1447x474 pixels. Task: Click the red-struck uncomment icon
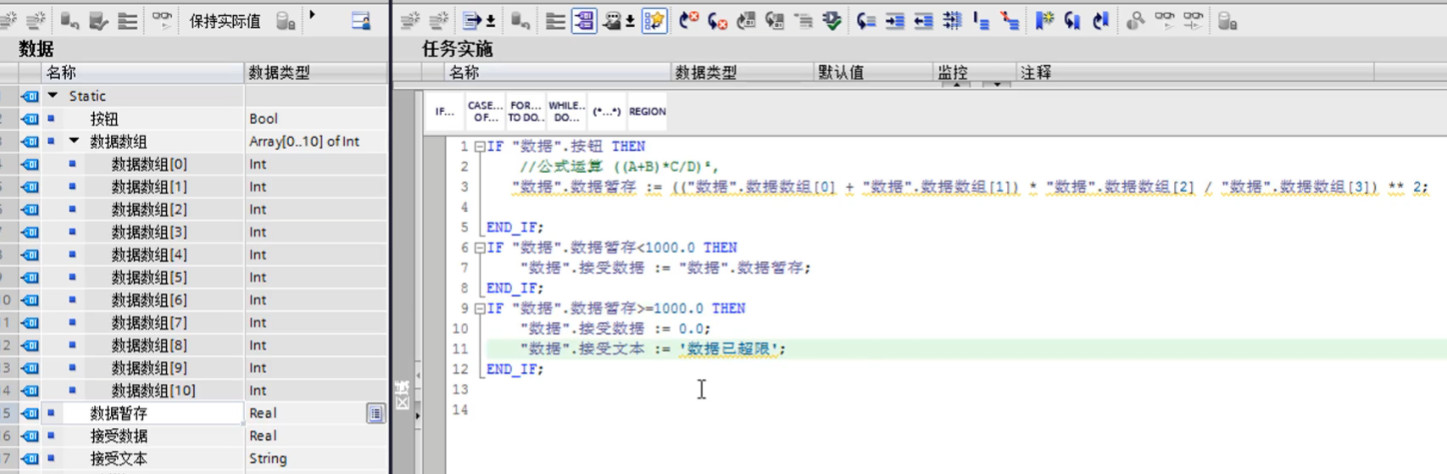pos(1011,20)
